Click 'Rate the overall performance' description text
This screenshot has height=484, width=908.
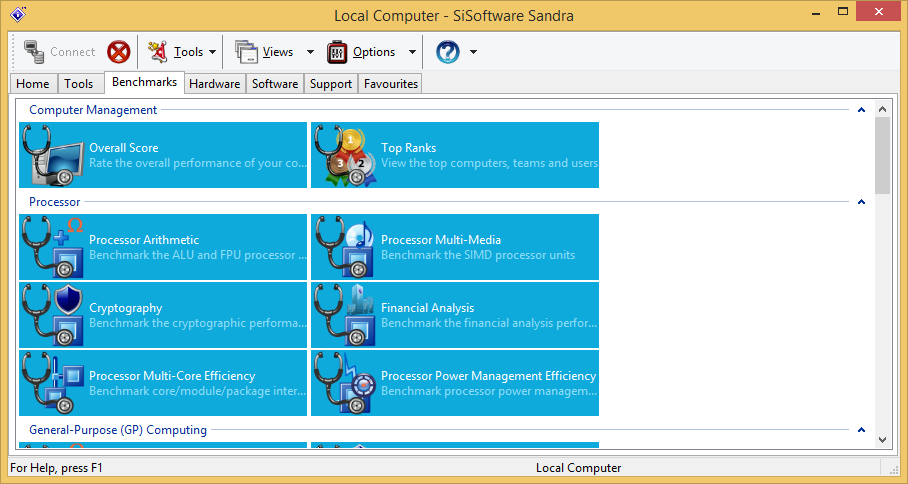(x=198, y=163)
